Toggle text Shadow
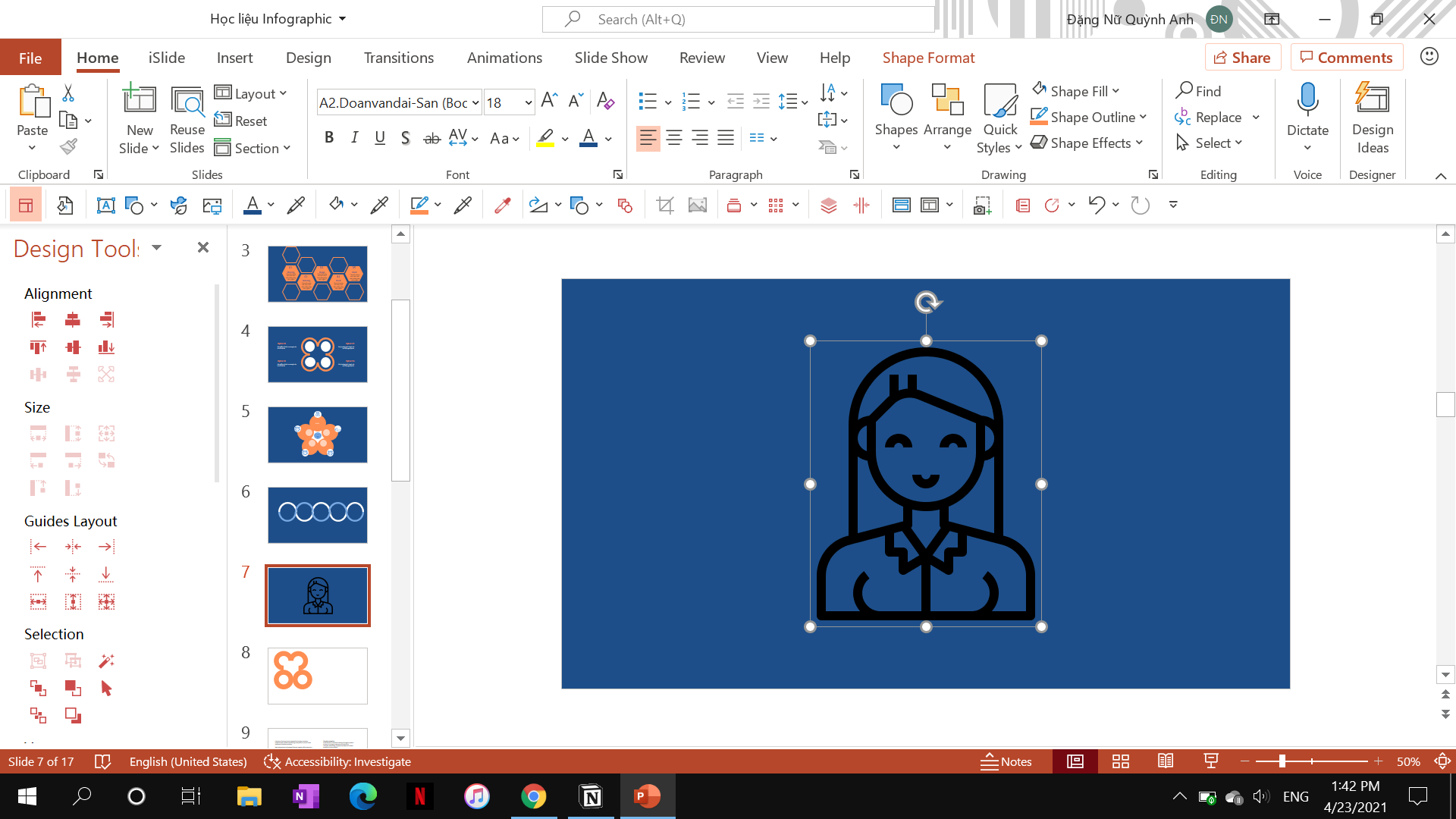The image size is (1456, 819). (x=406, y=138)
